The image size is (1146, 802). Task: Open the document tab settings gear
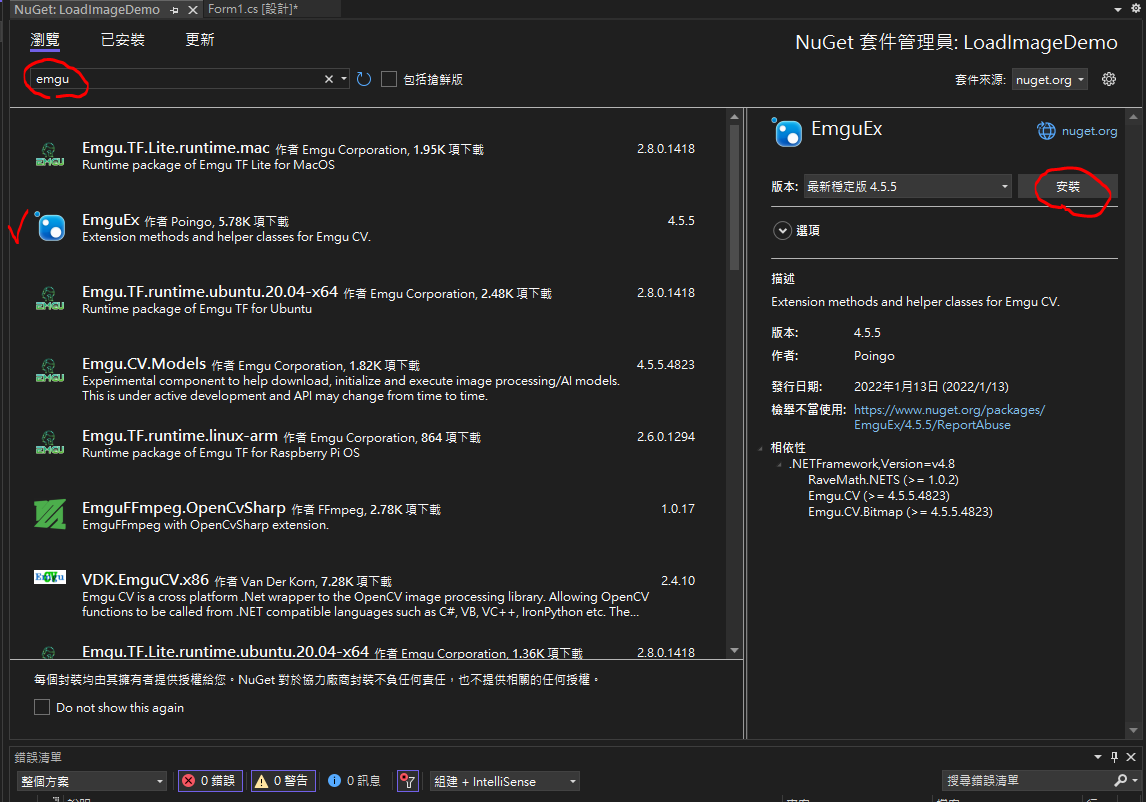[x=1136, y=9]
